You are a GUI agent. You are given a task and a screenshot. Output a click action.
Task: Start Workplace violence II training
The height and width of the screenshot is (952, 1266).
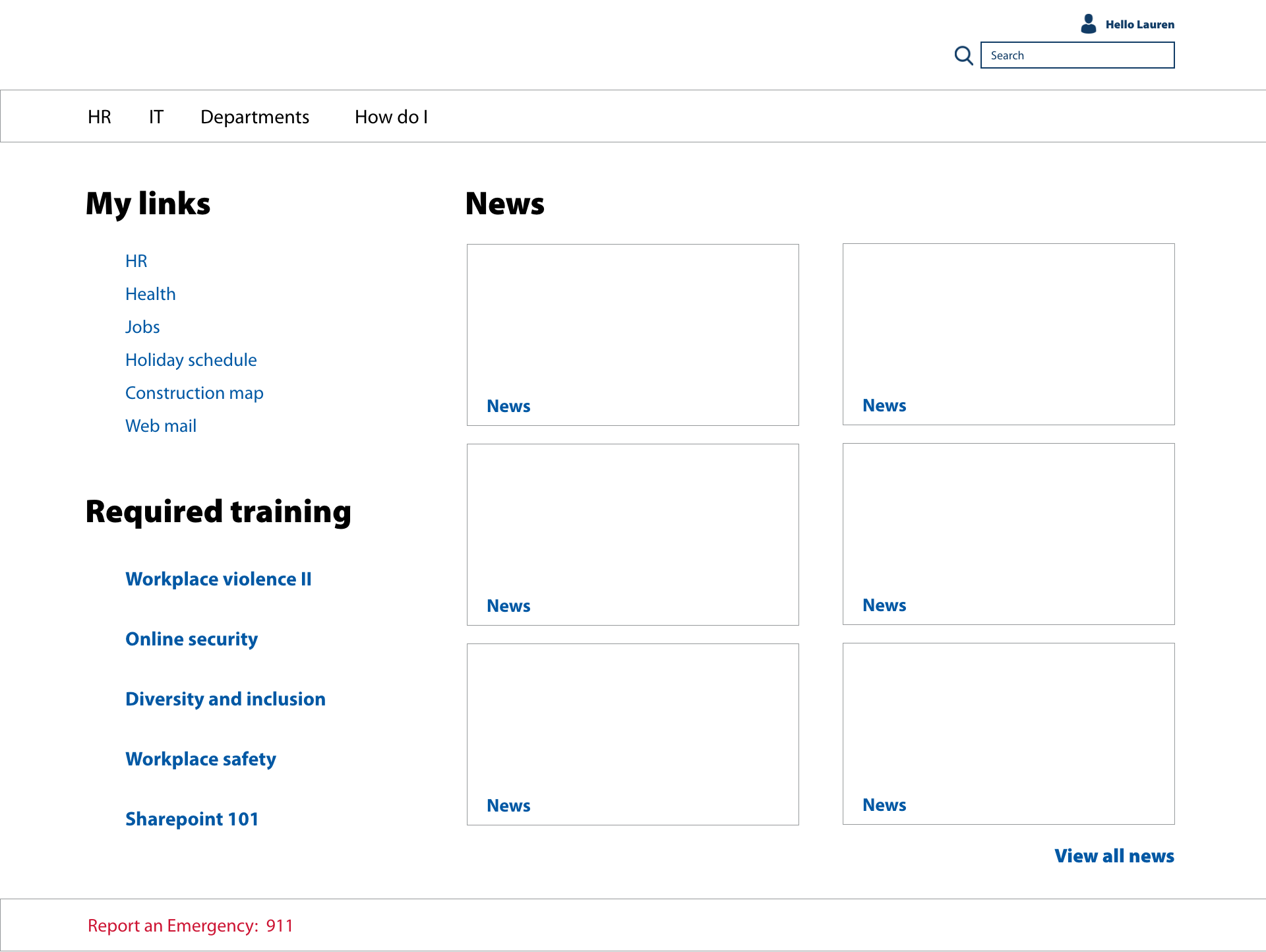[218, 579]
